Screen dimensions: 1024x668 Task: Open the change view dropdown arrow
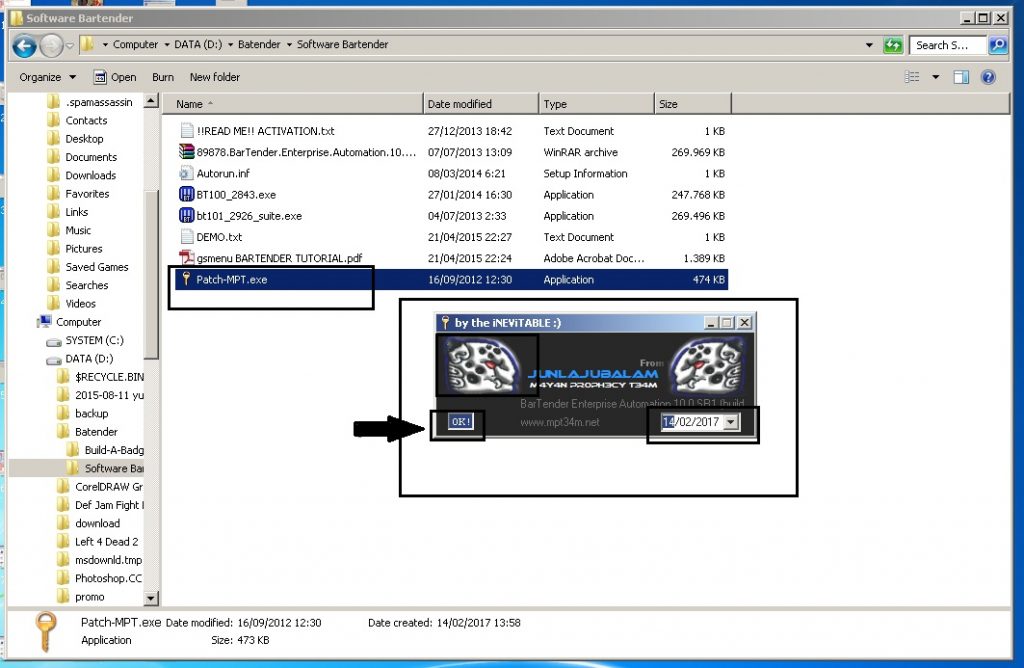pyautogui.click(x=935, y=78)
